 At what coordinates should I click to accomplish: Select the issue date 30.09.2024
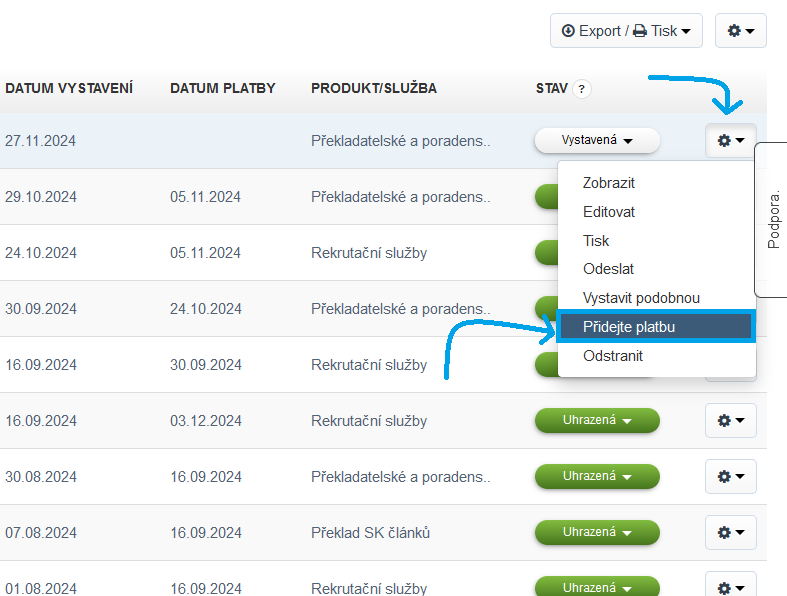41,309
